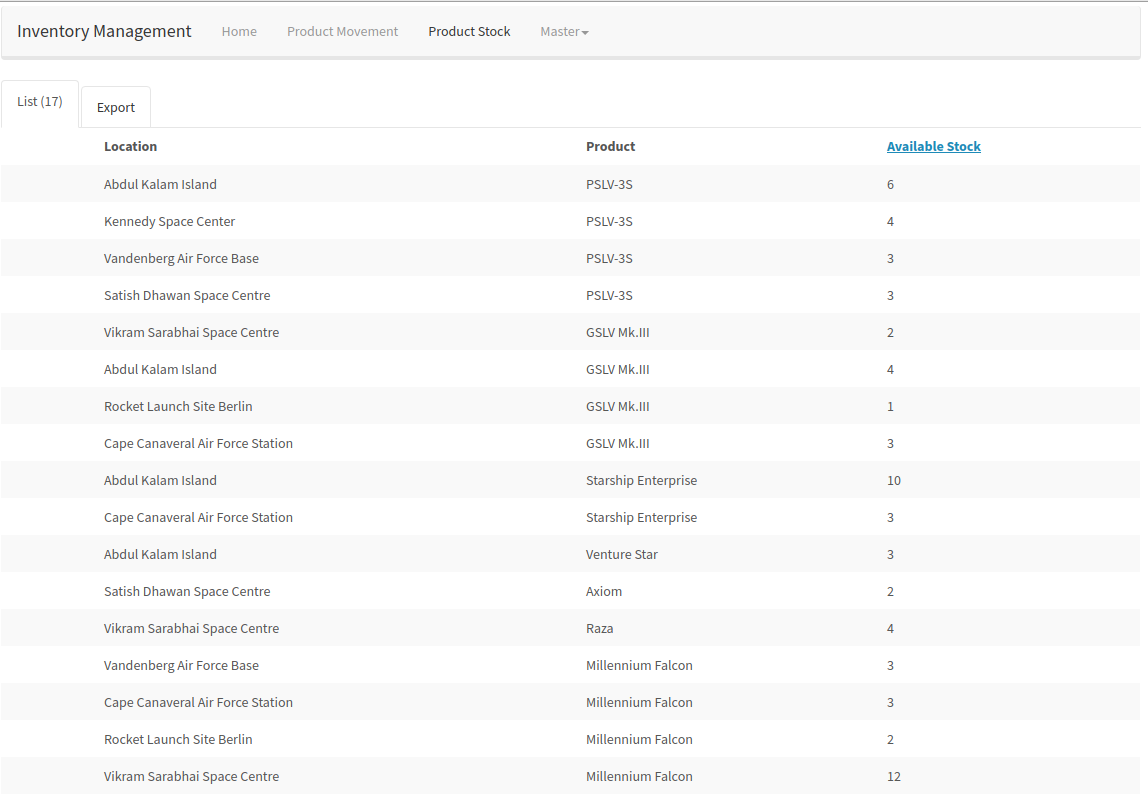Viewport: 1148px width, 807px height.
Task: Click PSLV-3S product for Kennedy Space Center
Action: (609, 221)
